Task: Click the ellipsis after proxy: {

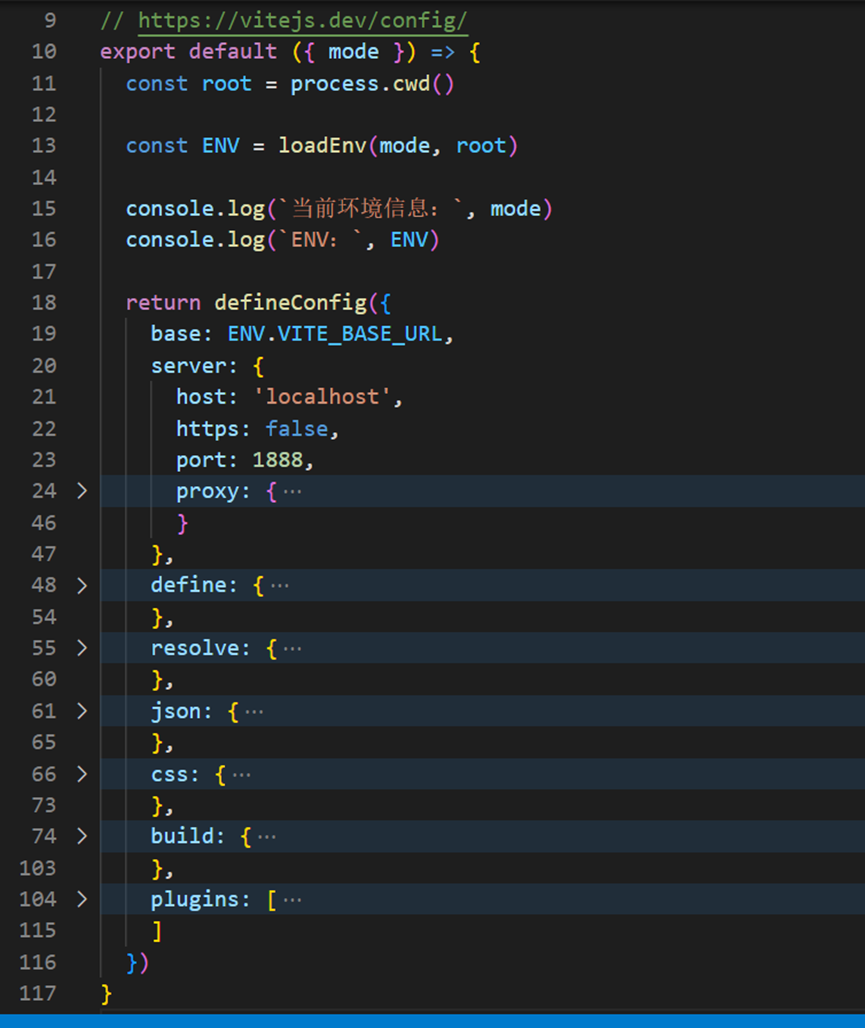Action: (292, 492)
